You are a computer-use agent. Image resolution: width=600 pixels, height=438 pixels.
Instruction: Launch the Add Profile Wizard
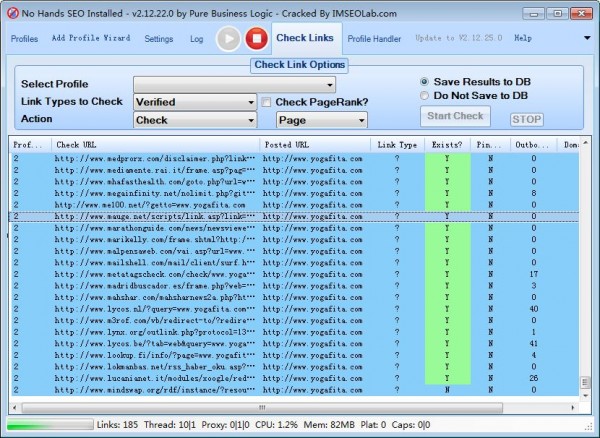(91, 39)
